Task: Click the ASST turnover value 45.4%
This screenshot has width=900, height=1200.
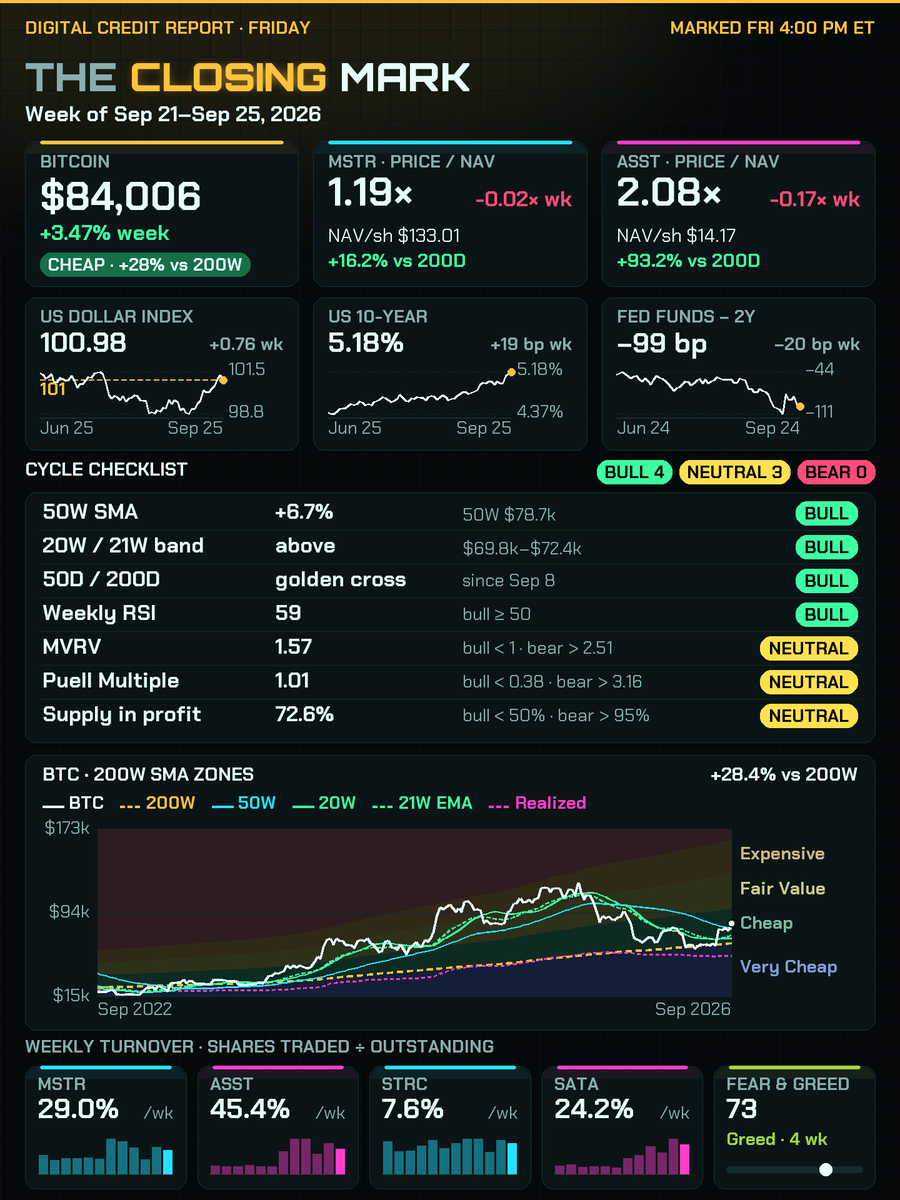Action: 251,1109
